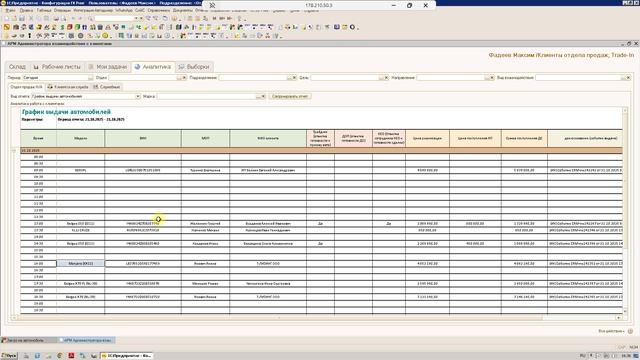Click the 1С:Предприятие taskbar button
The width and height of the screenshot is (640, 360).
click(126, 356)
